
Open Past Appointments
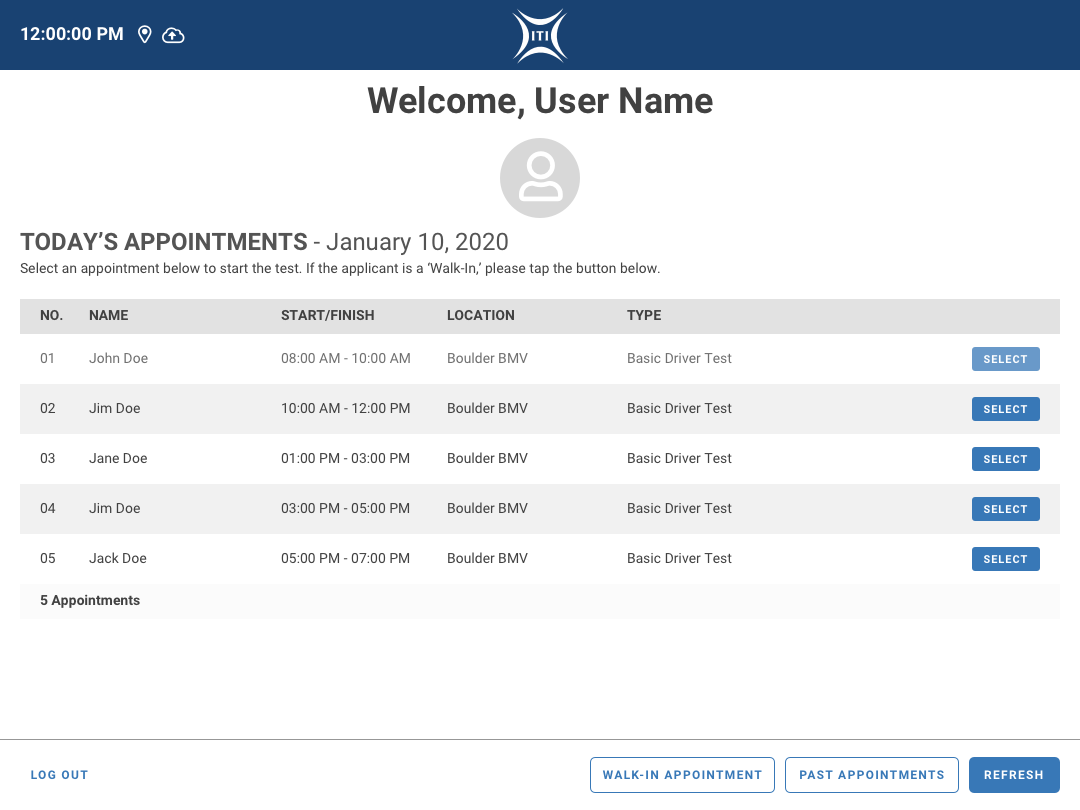(871, 775)
